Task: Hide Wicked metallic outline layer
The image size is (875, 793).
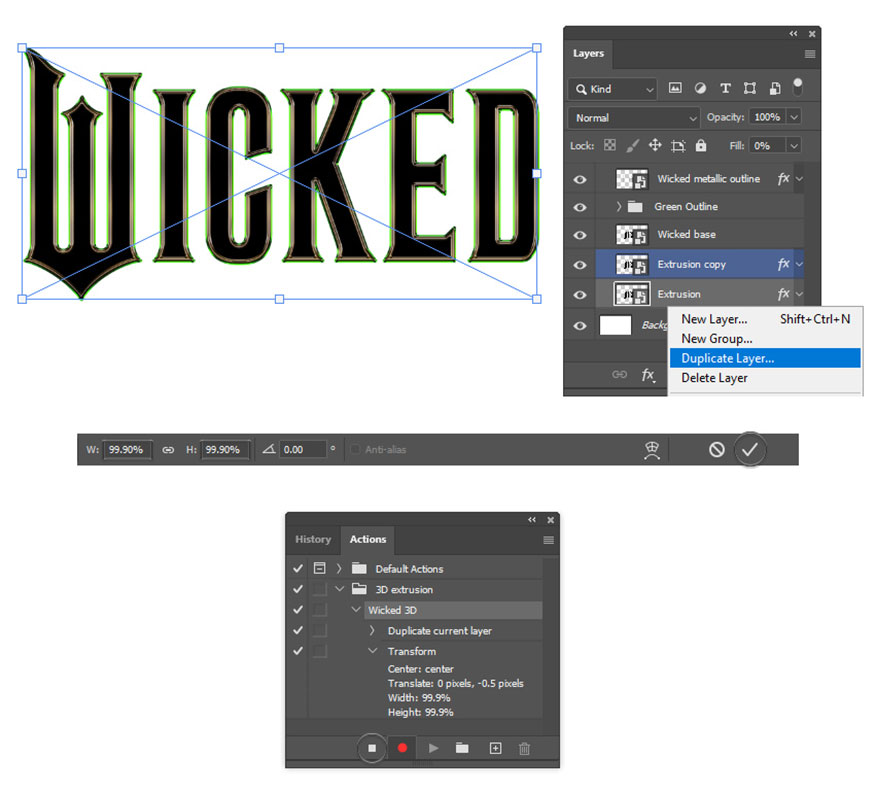Action: click(x=580, y=179)
